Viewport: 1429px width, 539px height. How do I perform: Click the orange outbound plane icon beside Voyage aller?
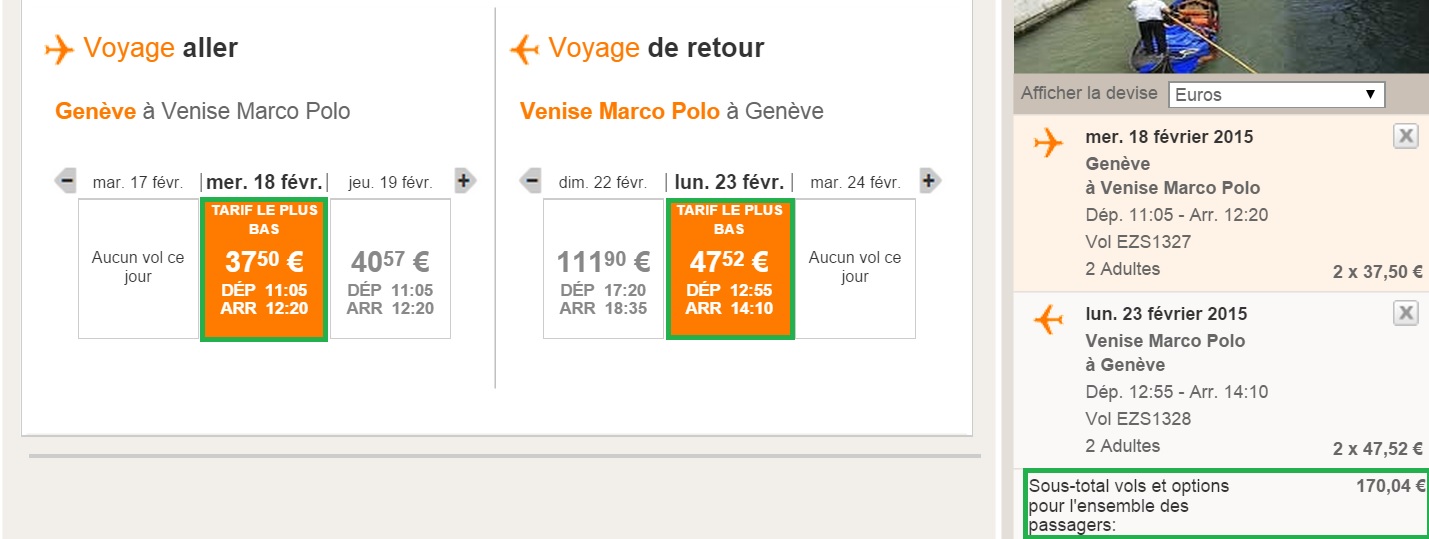click(x=60, y=49)
